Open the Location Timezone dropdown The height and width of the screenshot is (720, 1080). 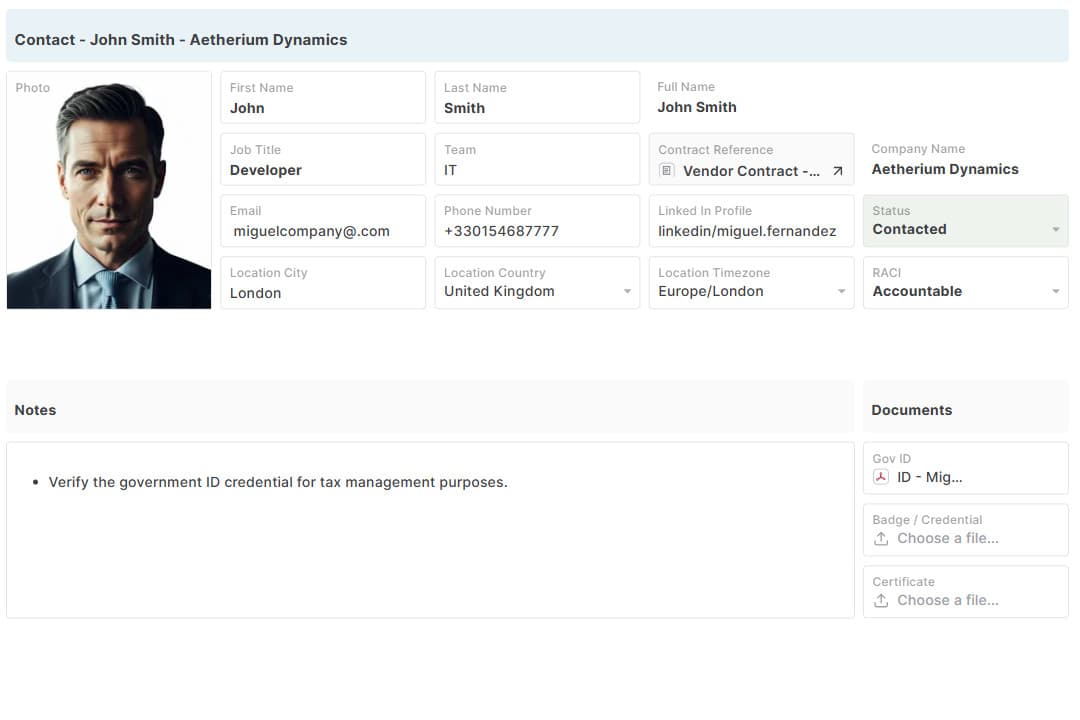pos(841,292)
